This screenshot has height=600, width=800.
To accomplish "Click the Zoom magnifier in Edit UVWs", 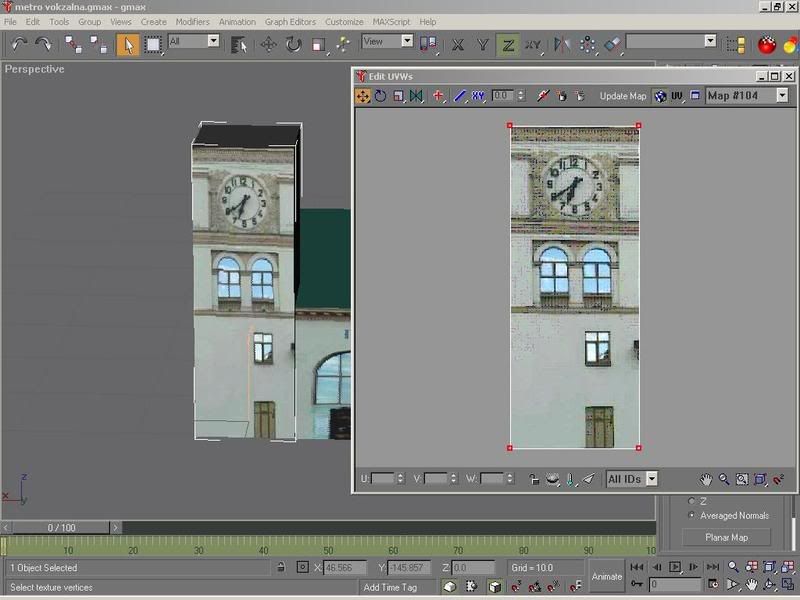I will [724, 479].
